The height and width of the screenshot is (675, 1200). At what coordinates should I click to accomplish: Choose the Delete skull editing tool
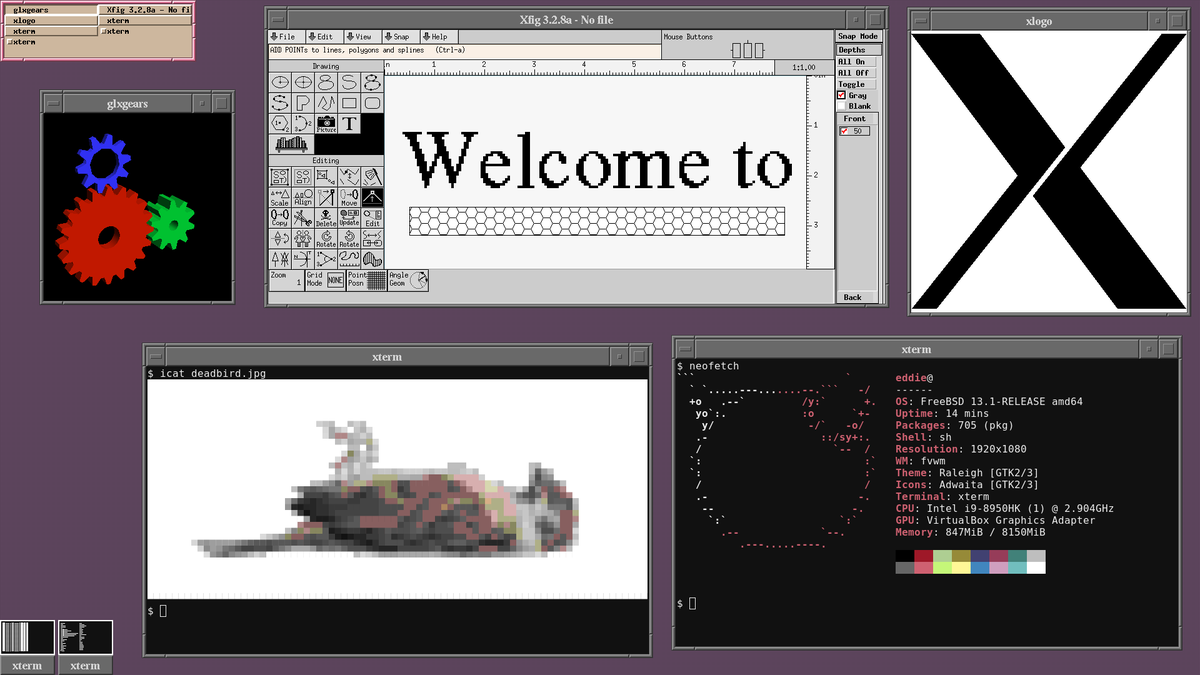(x=326, y=218)
